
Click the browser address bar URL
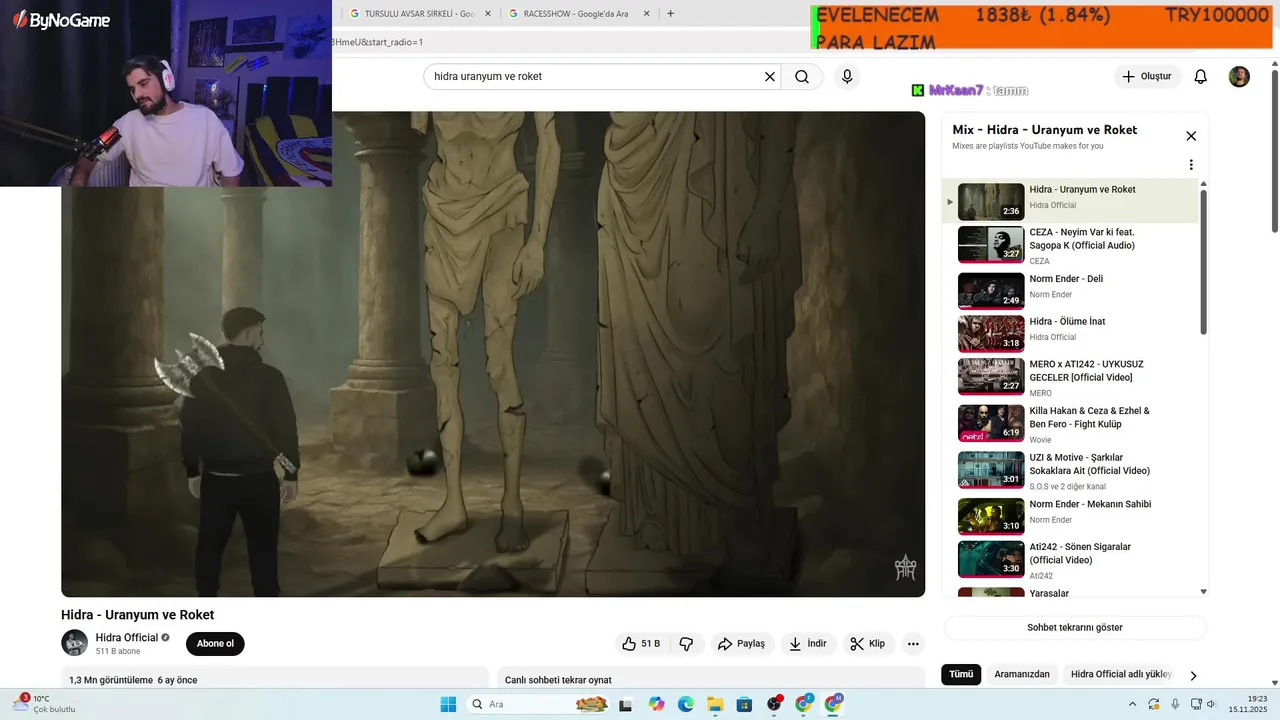378,42
